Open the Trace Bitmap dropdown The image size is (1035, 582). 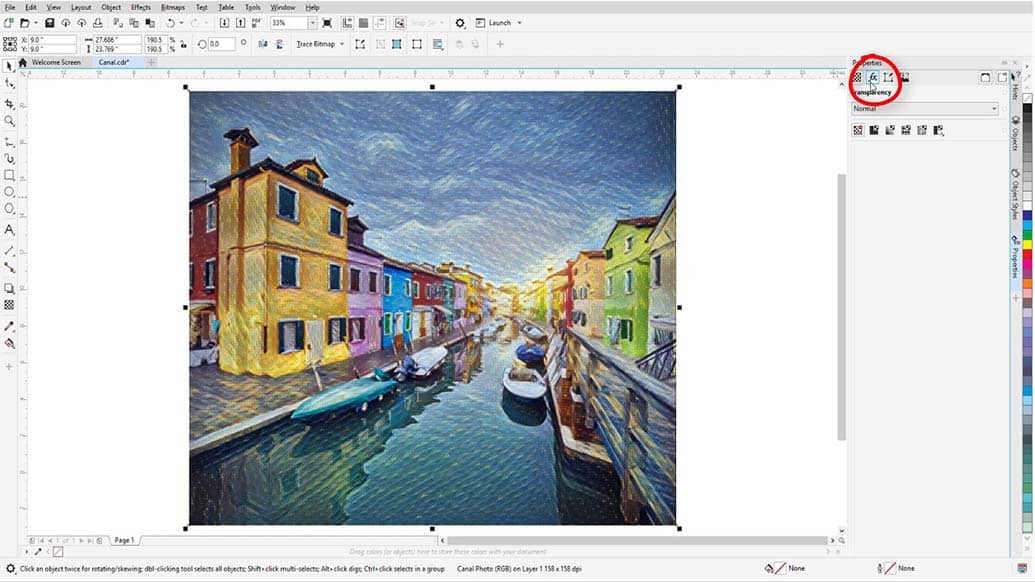click(342, 44)
